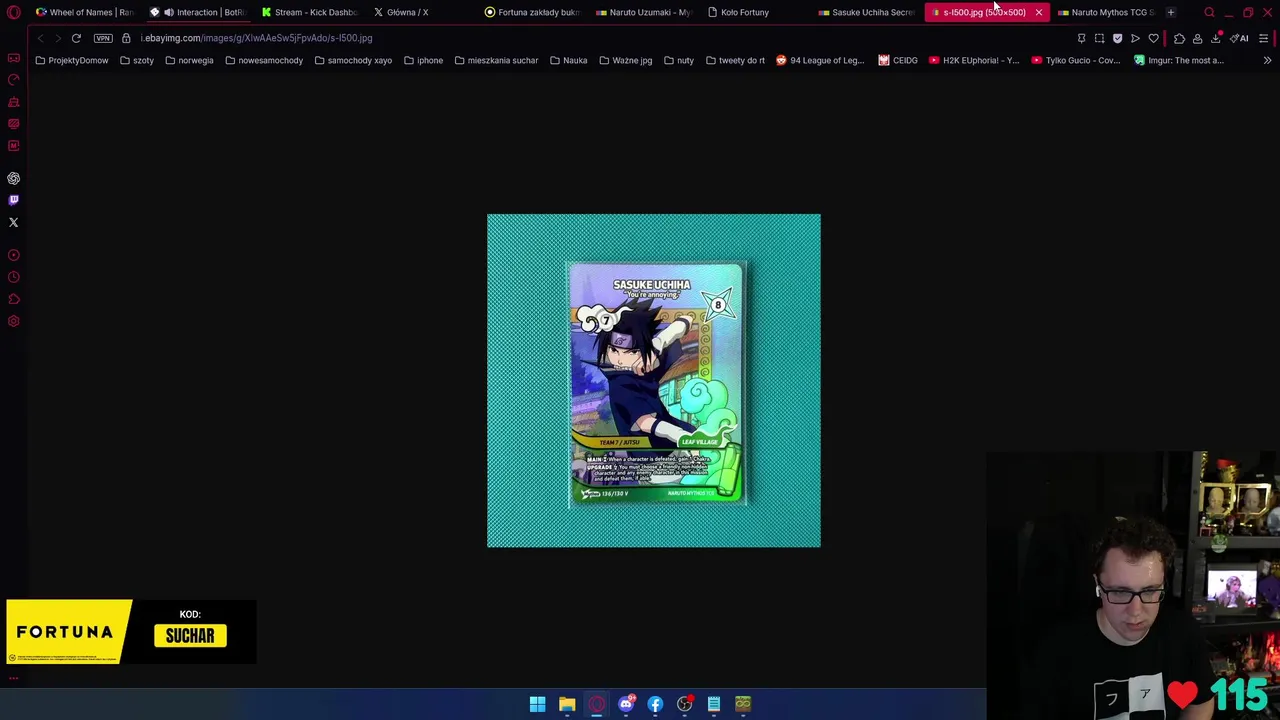
Task: Switch to Sasuke Uchiha Secret tab
Action: coord(868,12)
